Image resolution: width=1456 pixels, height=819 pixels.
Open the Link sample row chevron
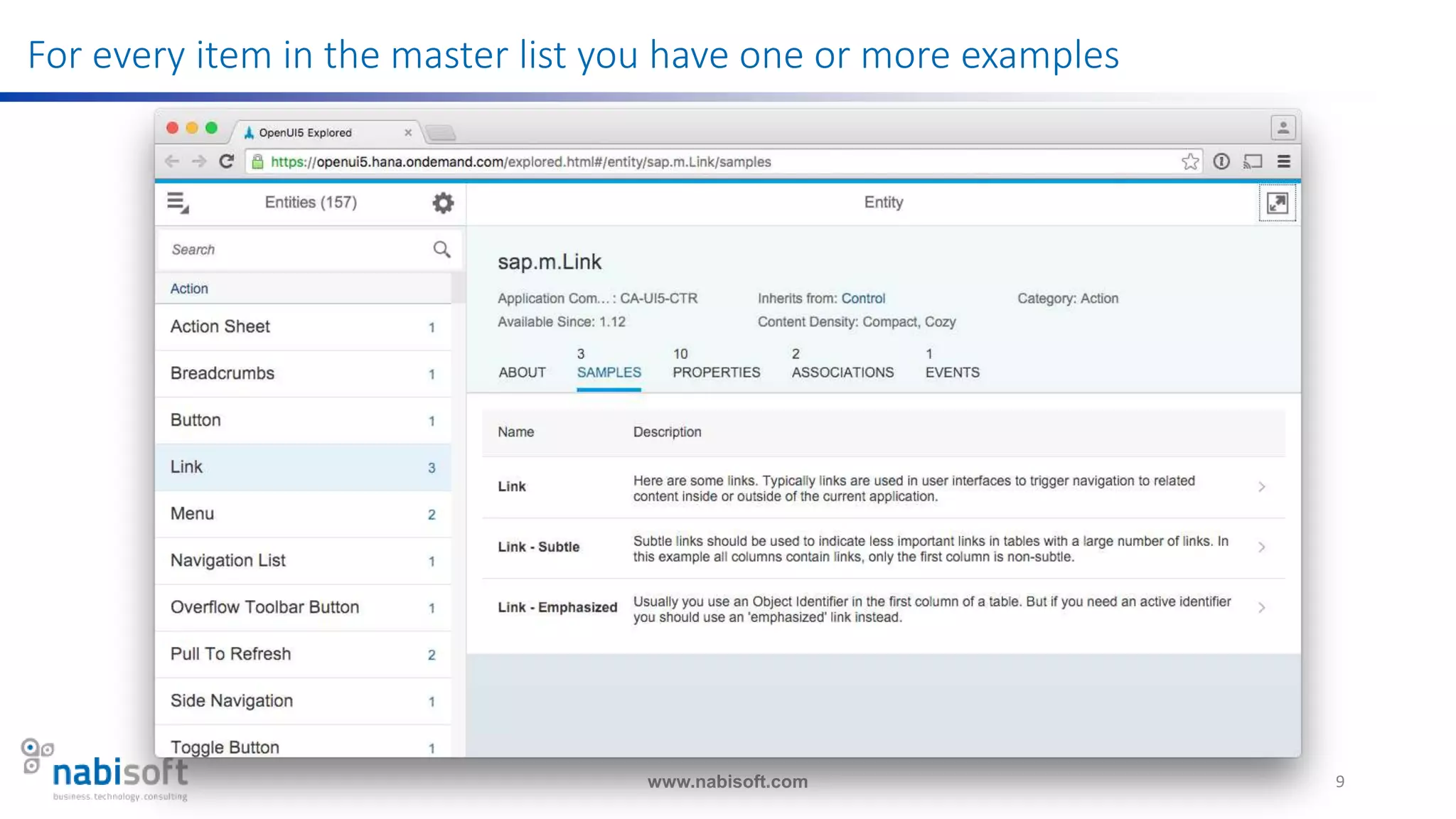click(1262, 487)
